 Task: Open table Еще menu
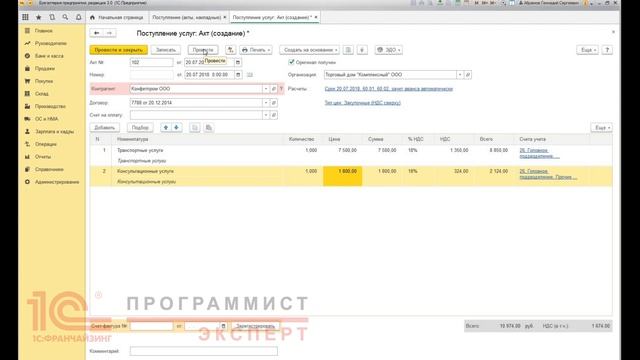click(602, 128)
